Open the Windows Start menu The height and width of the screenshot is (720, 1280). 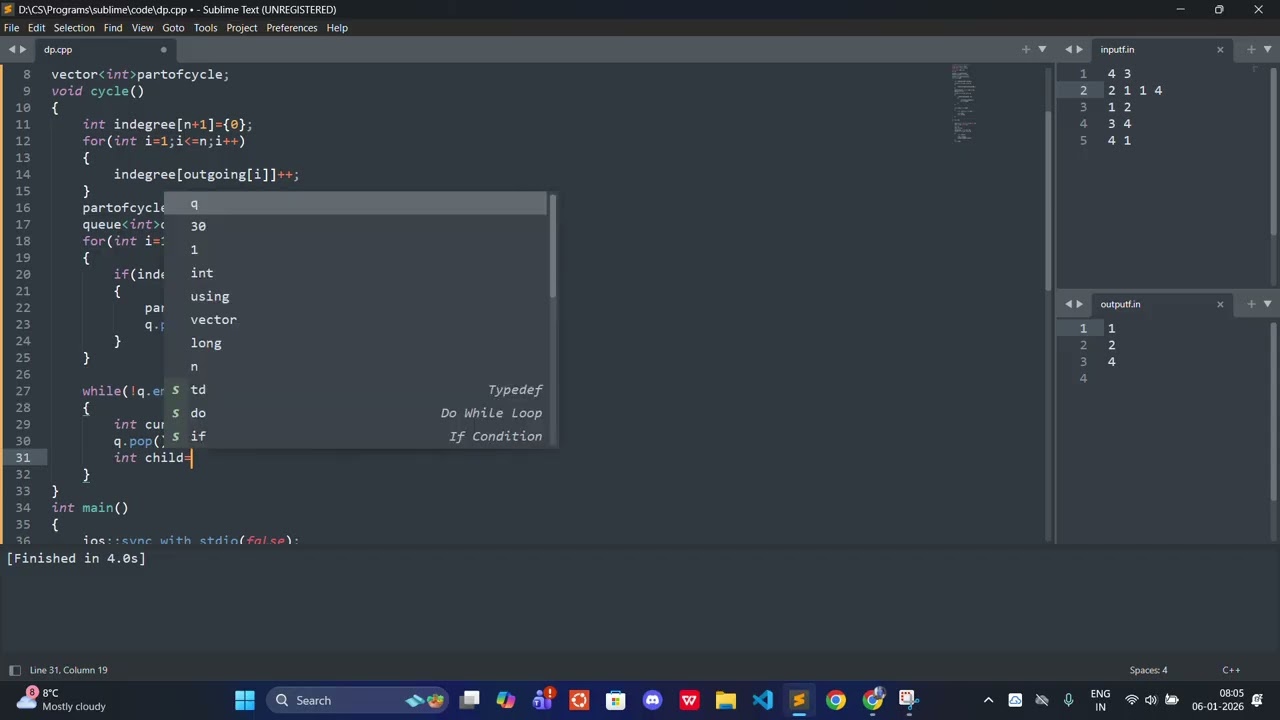click(245, 700)
